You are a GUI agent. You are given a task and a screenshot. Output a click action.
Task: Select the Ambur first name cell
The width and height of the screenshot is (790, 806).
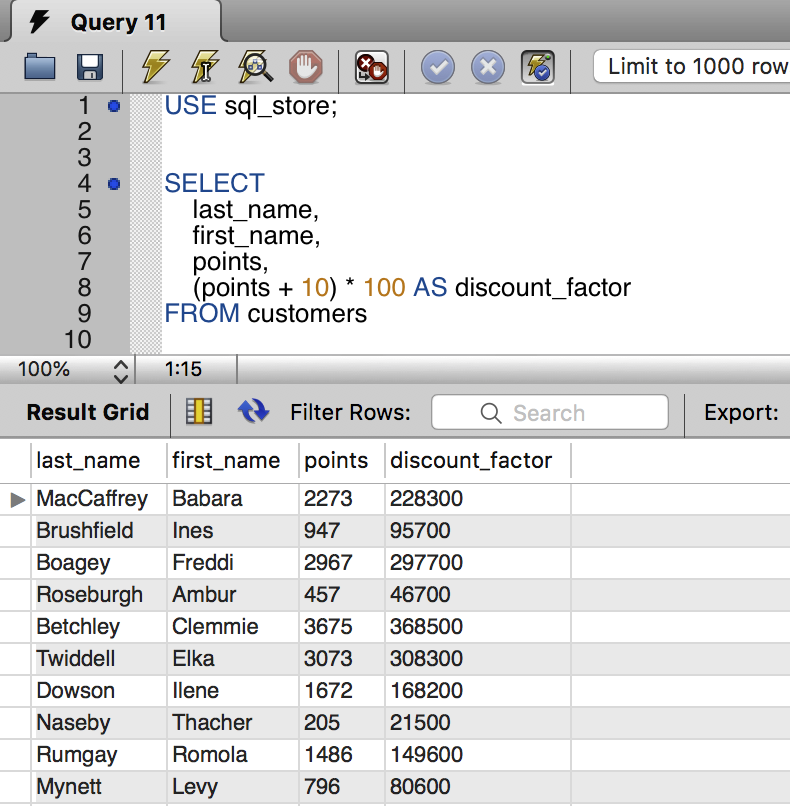[x=233, y=595]
